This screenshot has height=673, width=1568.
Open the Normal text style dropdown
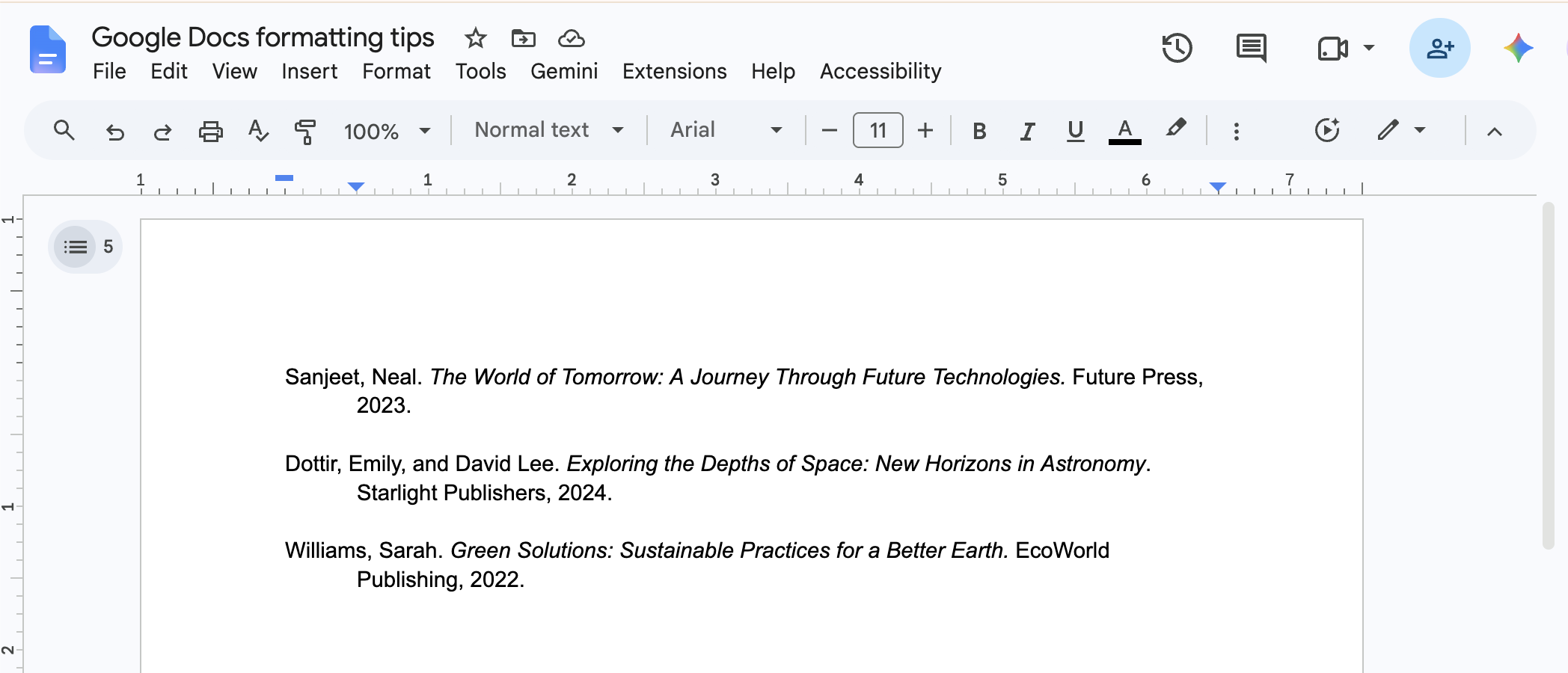[x=549, y=129]
